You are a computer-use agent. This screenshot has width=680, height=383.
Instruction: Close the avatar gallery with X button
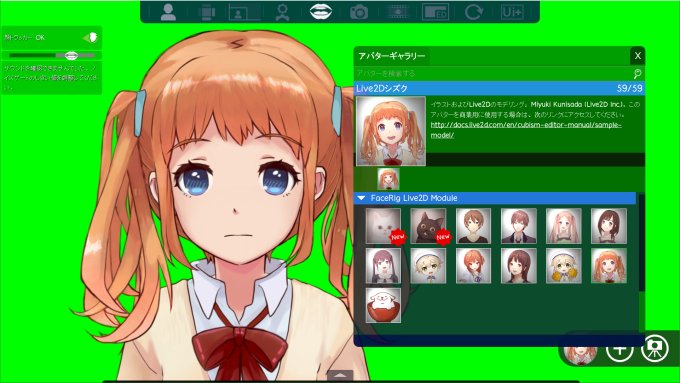(x=637, y=56)
